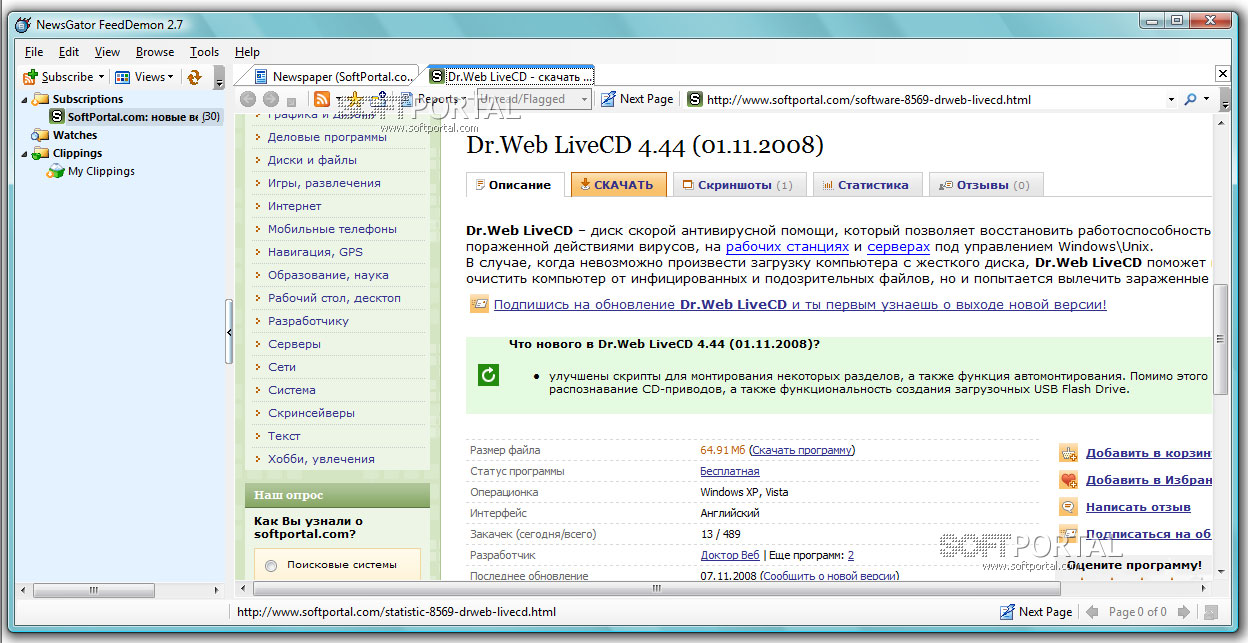Screen dimensions: 1248x643
Task: Select the 'Поисковые системы' radio option
Action: tap(271, 566)
